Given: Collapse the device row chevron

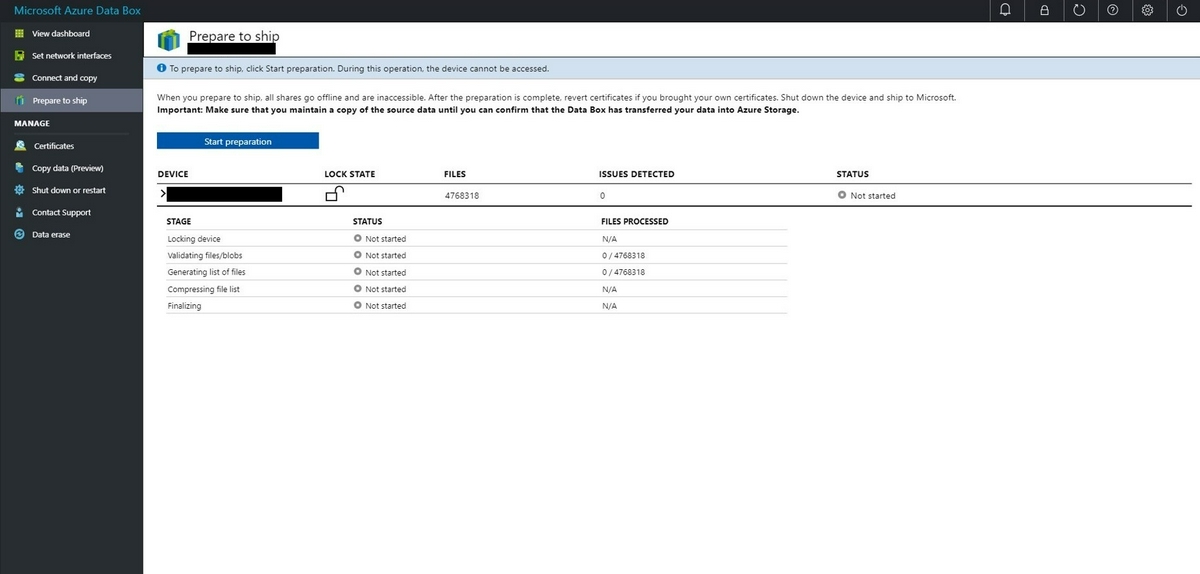Looking at the screenshot, I should click(x=161, y=192).
